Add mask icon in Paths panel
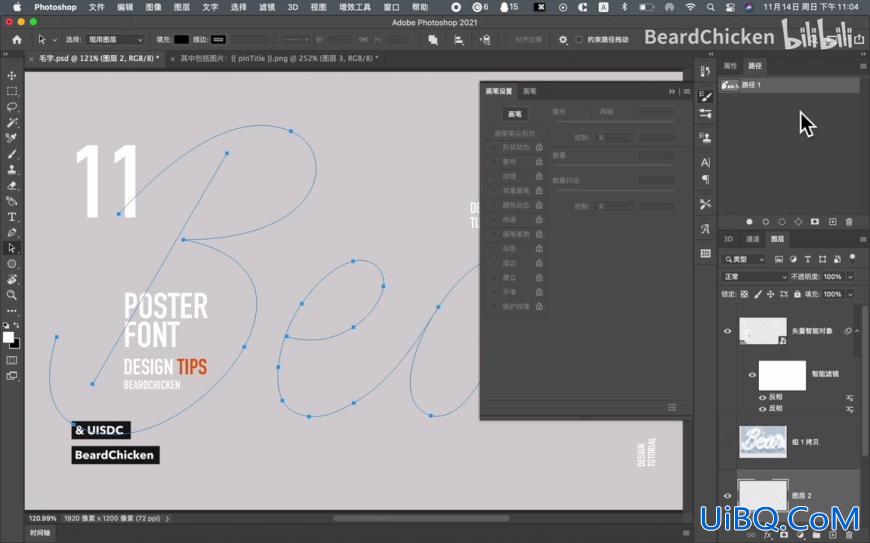Image resolution: width=870 pixels, height=543 pixels. (x=815, y=222)
